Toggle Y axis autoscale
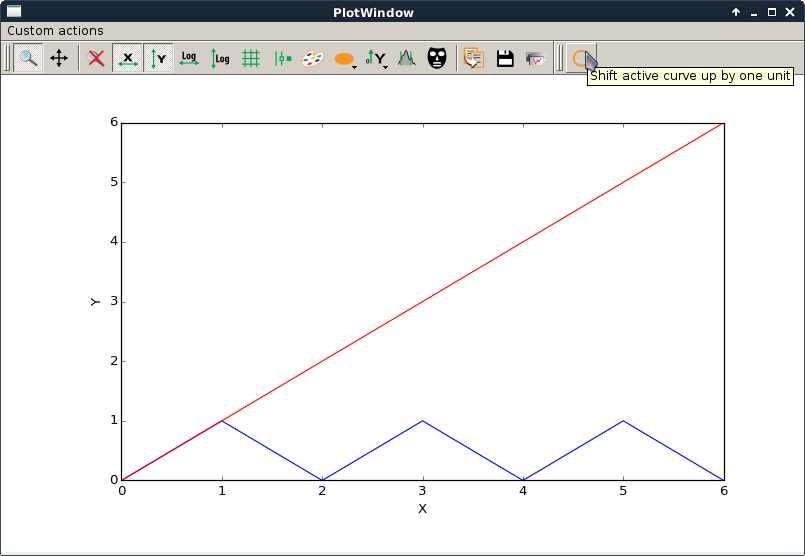The image size is (805, 556). click(x=158, y=58)
